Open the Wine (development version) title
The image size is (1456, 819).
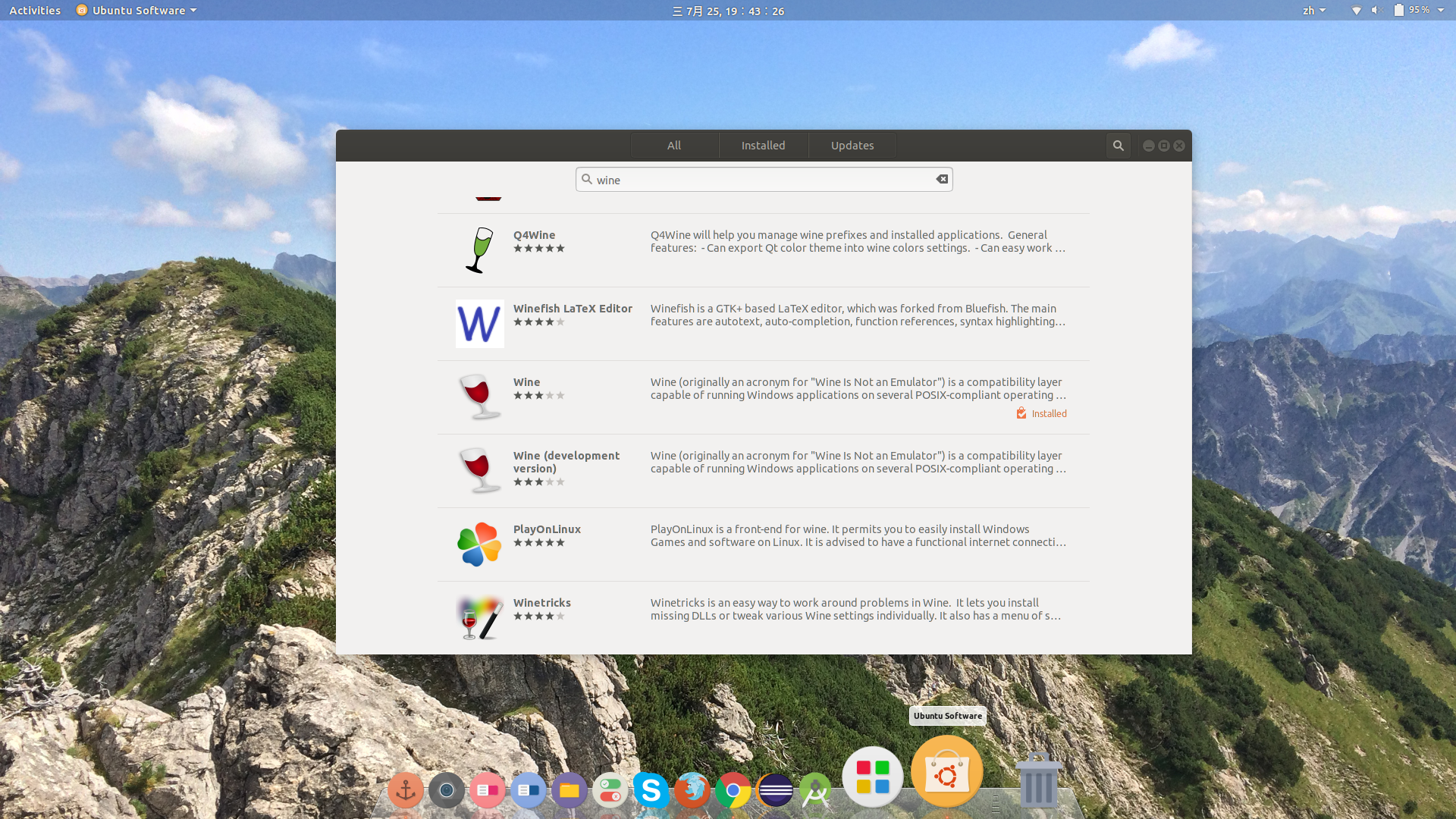(x=566, y=462)
